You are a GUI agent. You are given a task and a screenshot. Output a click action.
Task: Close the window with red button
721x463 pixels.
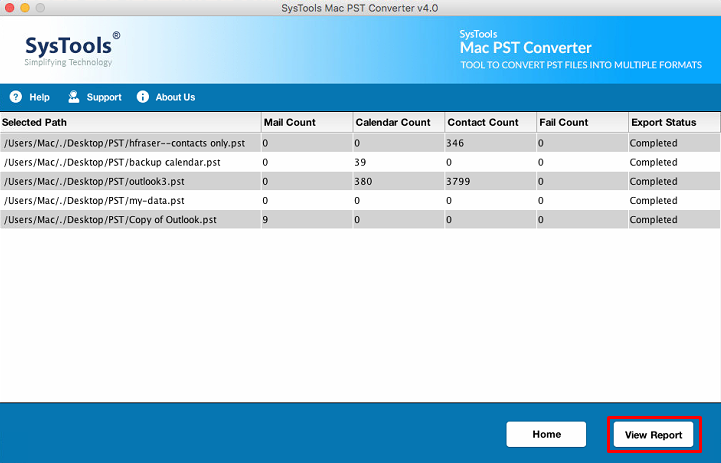coord(10,8)
